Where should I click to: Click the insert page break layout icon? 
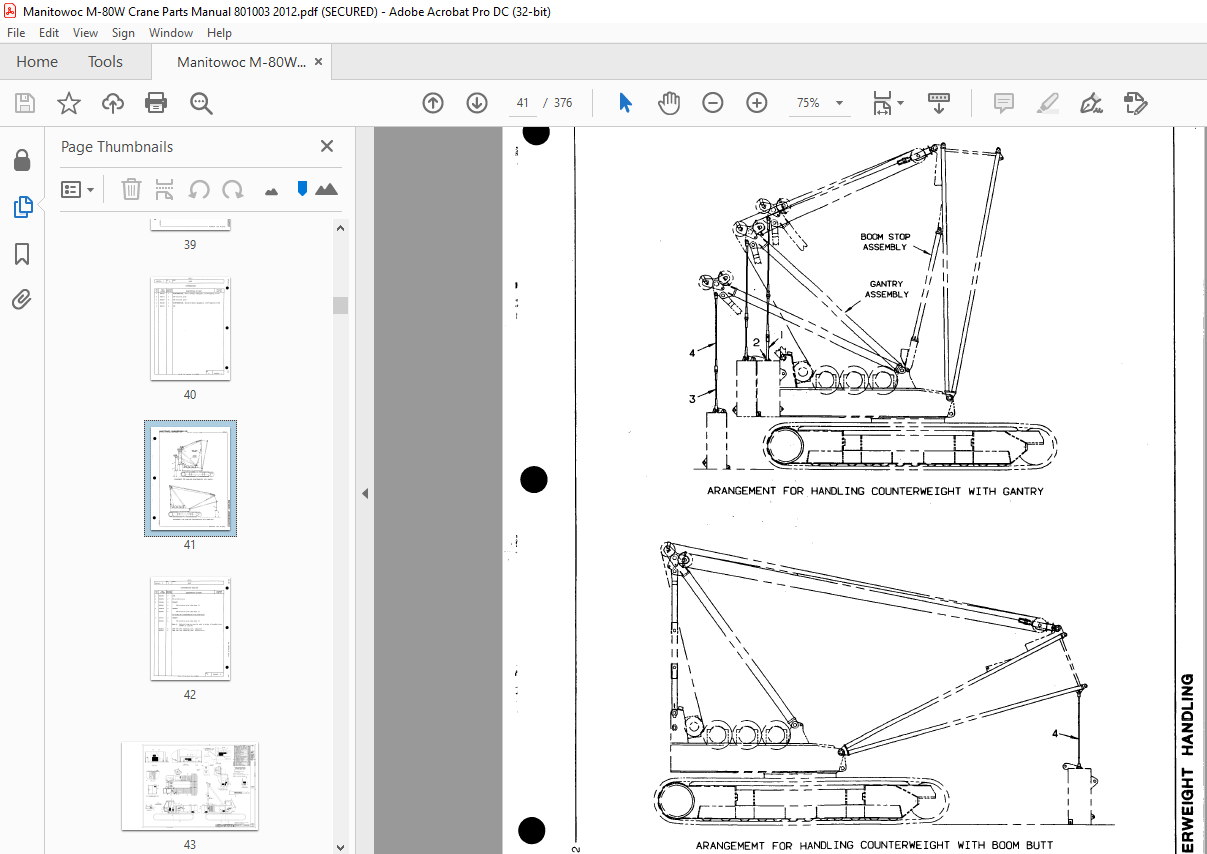coord(165,189)
